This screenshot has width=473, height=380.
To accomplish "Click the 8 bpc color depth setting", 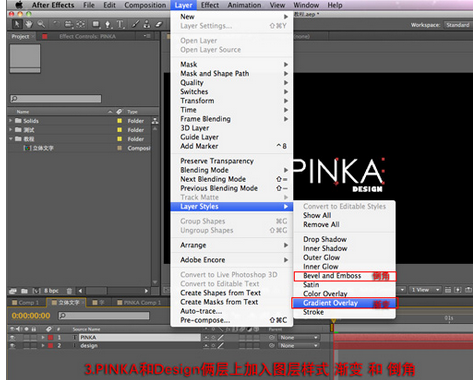I will (x=51, y=291).
